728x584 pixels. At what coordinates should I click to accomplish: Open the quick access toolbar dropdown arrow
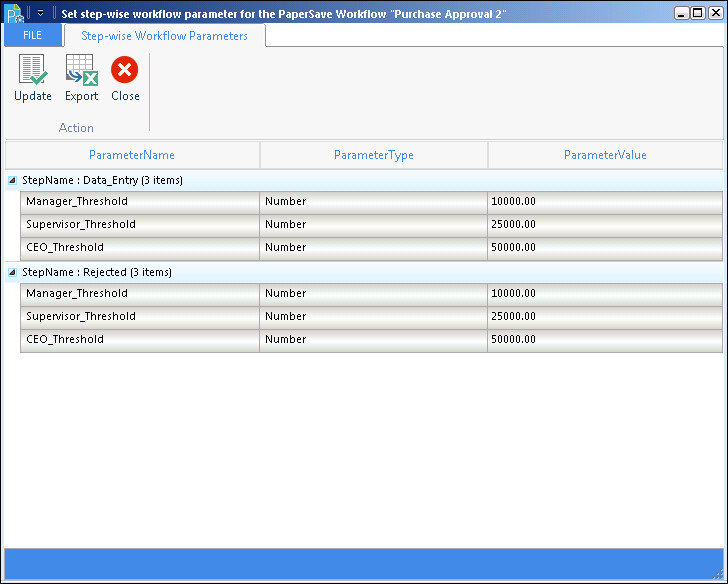click(40, 13)
